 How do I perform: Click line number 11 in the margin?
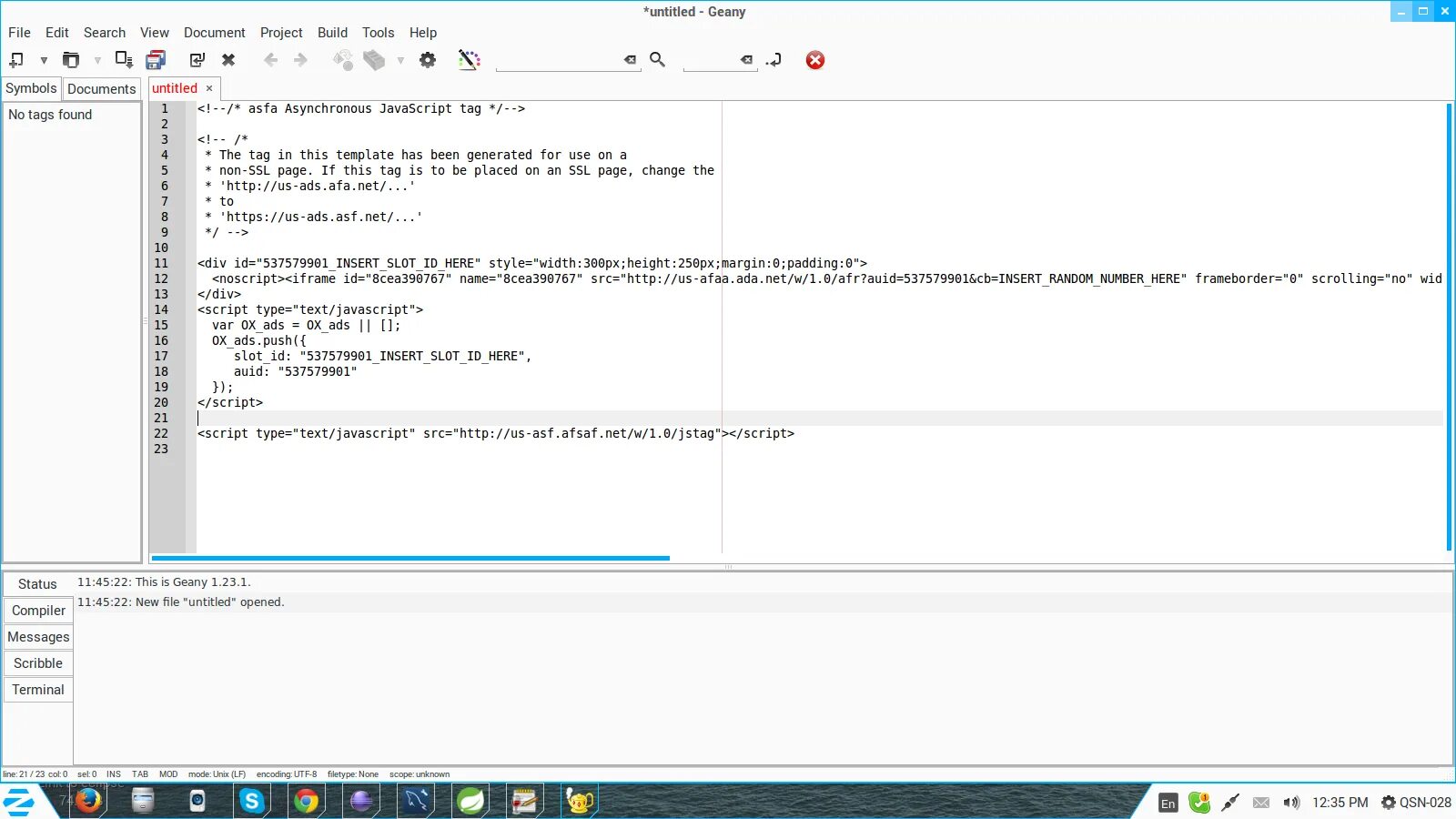[161, 263]
